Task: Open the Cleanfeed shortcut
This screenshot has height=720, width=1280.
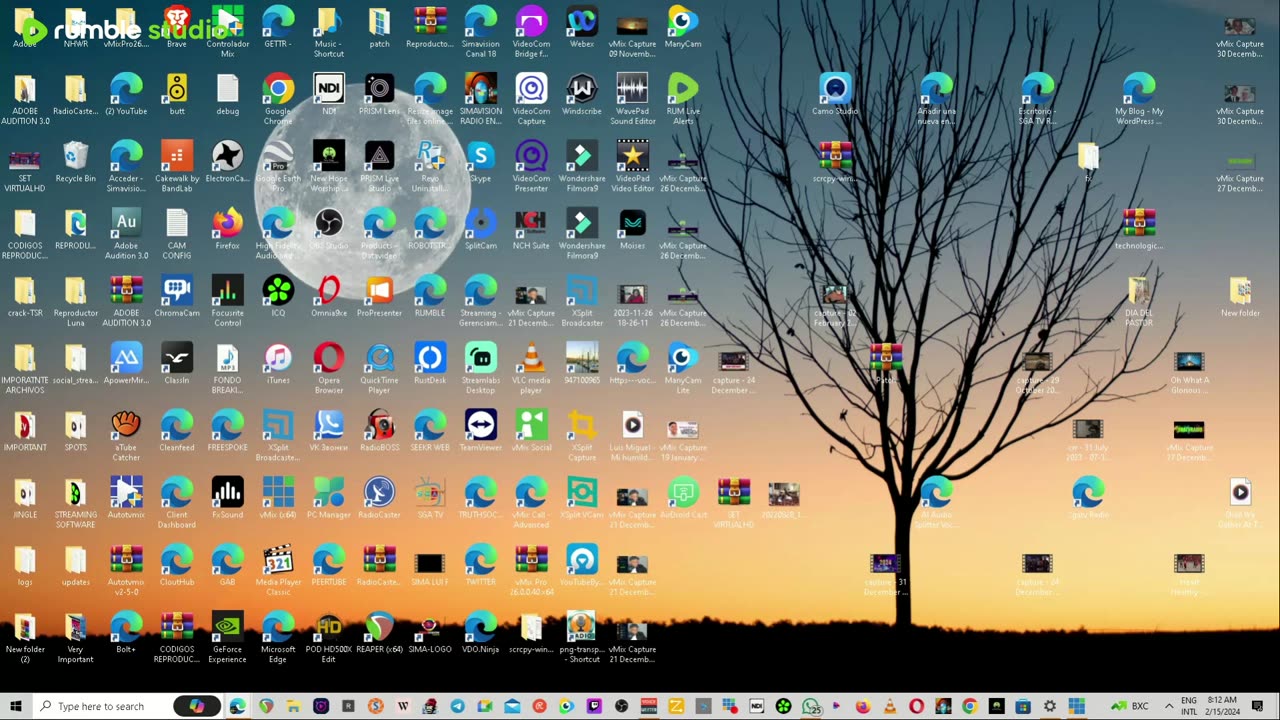Action: (177, 429)
